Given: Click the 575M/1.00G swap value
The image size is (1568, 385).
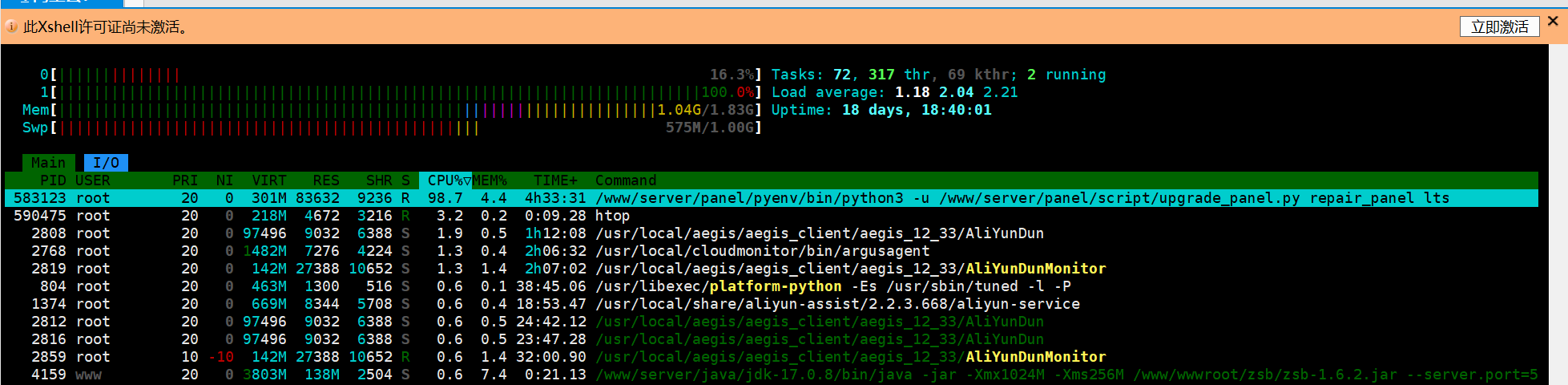Looking at the screenshot, I should point(710,128).
